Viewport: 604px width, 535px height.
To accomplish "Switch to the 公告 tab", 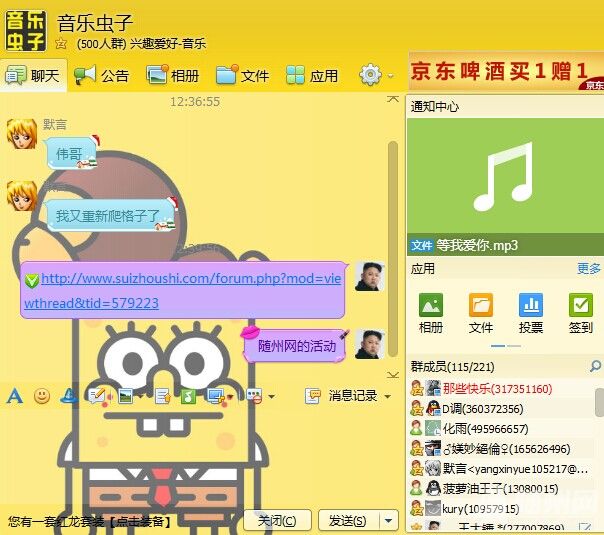I will click(x=101, y=75).
